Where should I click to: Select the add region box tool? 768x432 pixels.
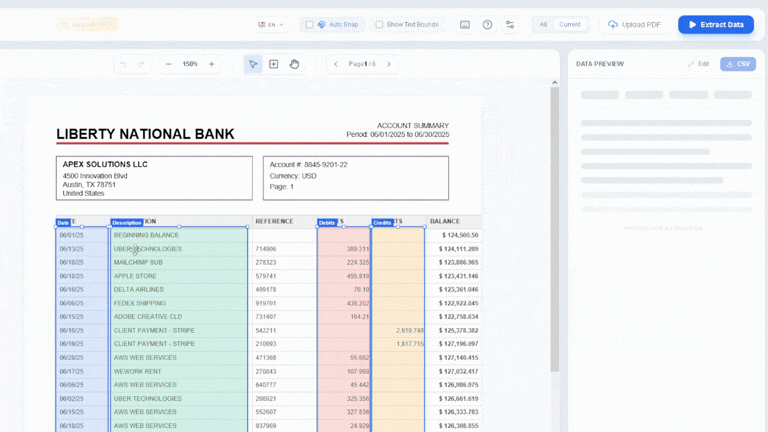274,64
